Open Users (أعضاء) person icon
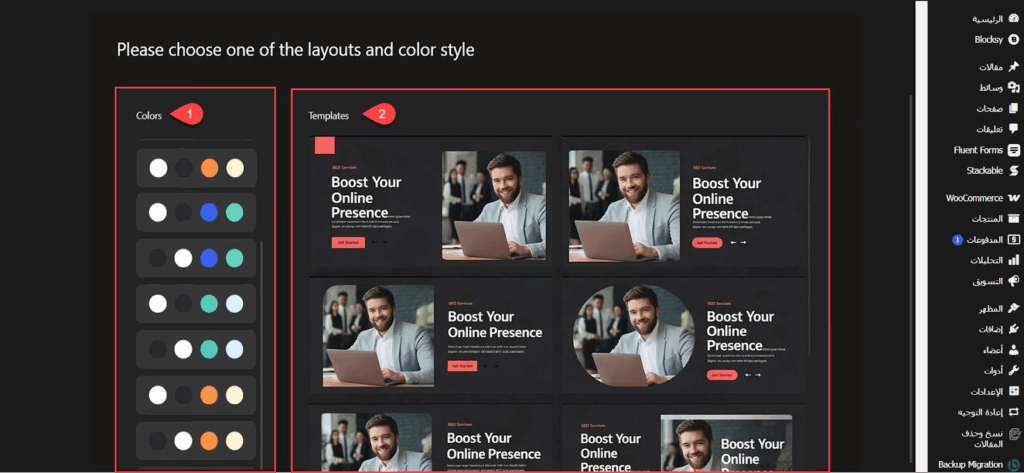The width and height of the screenshot is (1024, 473). [1013, 350]
